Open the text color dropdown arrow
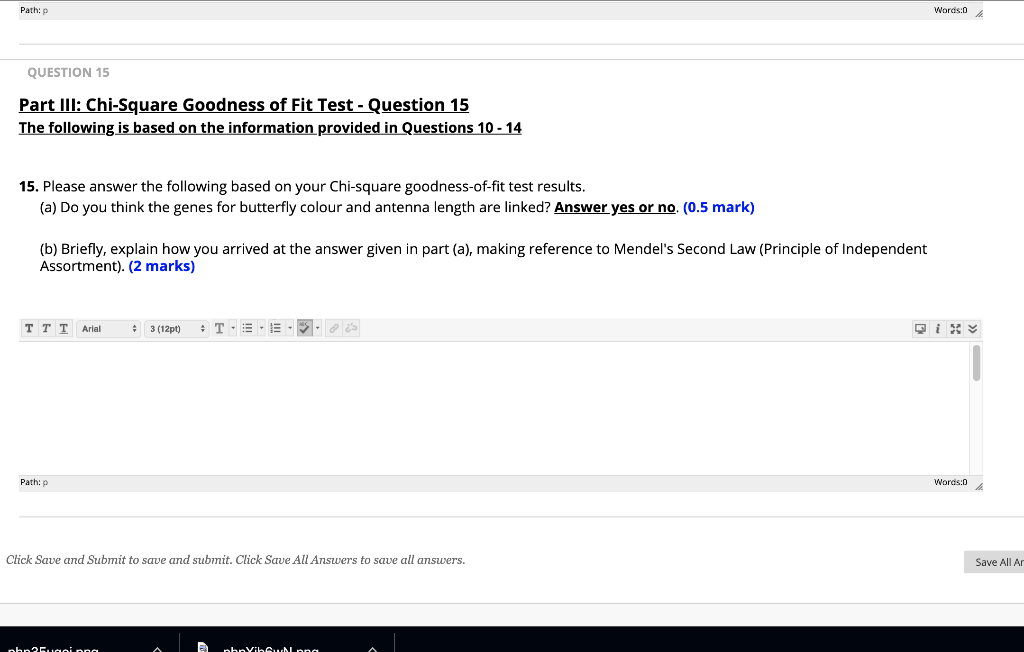 tap(231, 328)
